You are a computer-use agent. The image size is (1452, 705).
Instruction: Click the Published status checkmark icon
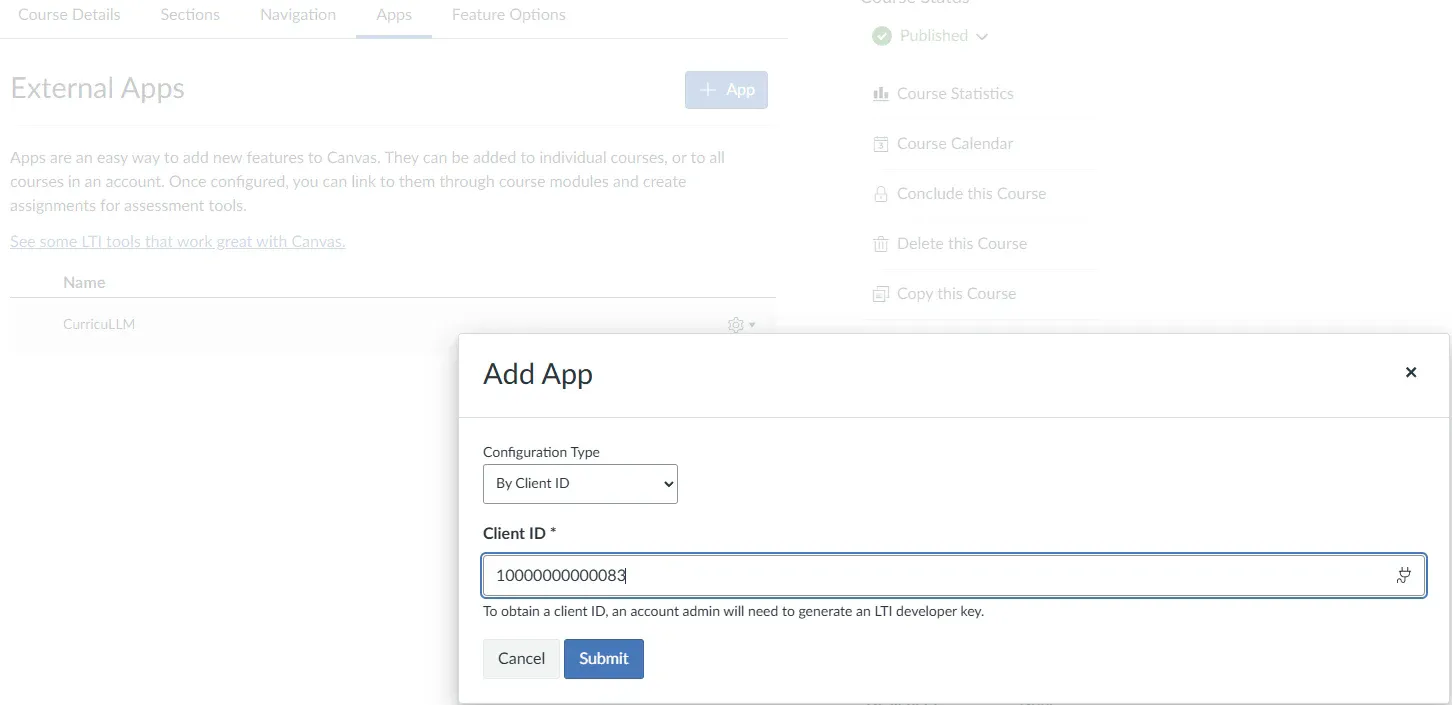click(881, 35)
